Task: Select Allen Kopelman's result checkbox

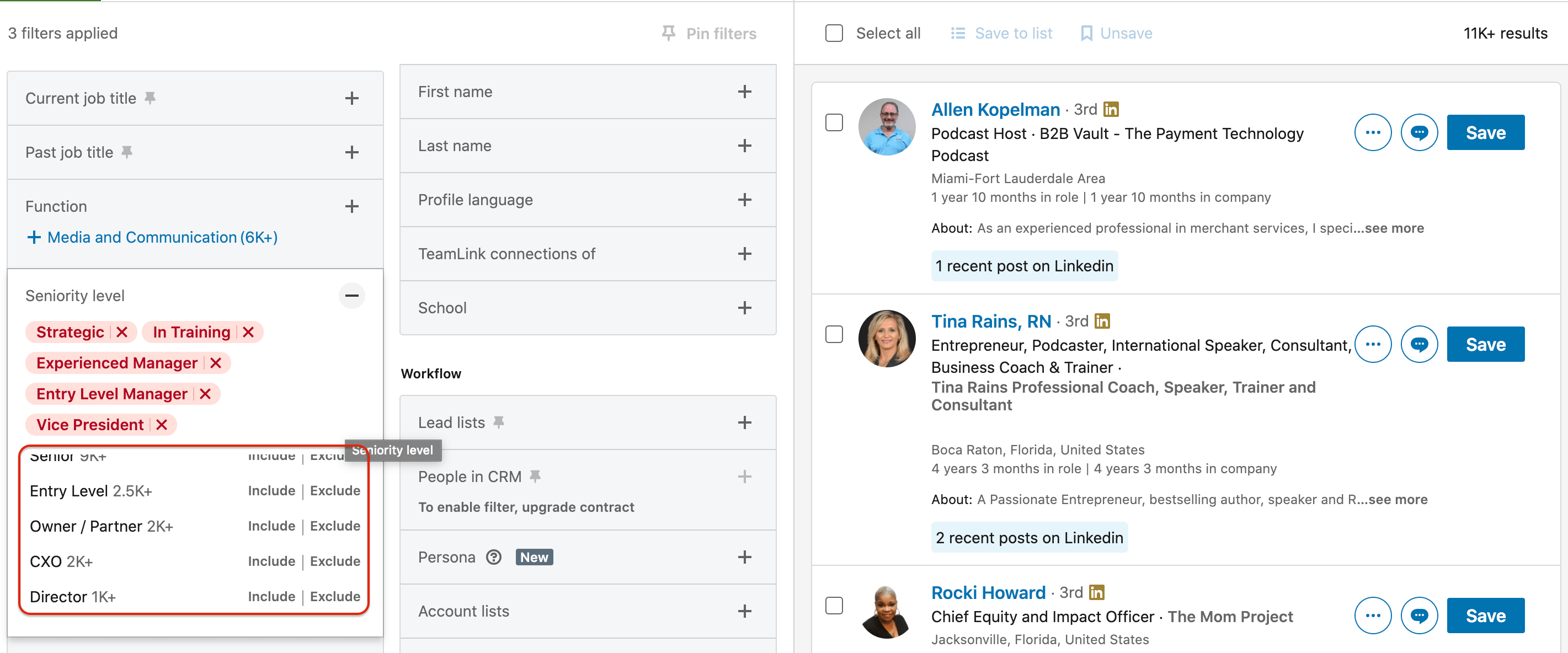Action: (833, 122)
